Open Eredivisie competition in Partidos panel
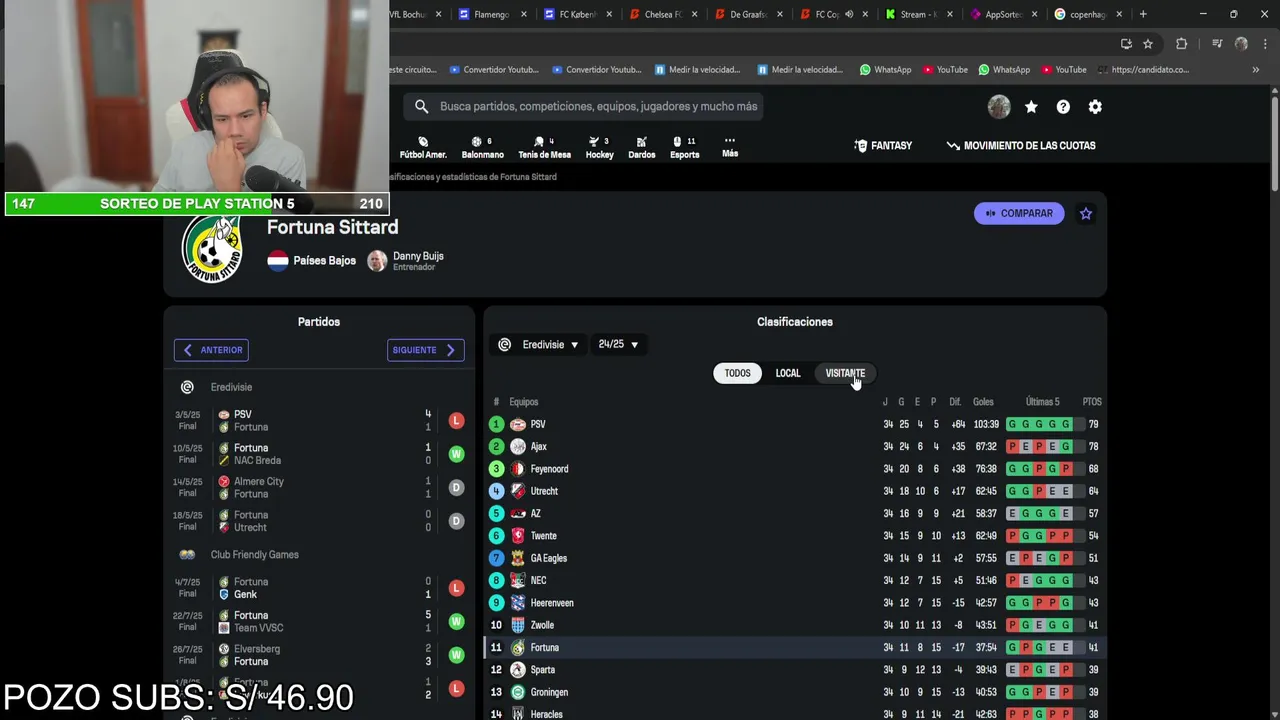The image size is (1280, 720). tap(231, 387)
